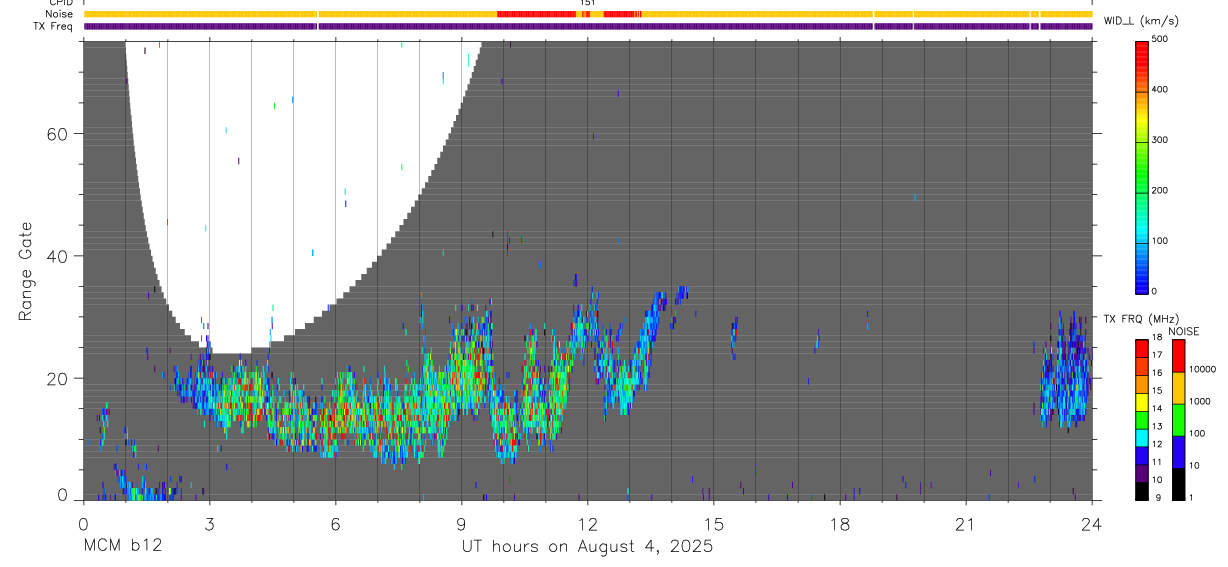Click the "NOISE" legend title

pyautogui.click(x=1184, y=331)
